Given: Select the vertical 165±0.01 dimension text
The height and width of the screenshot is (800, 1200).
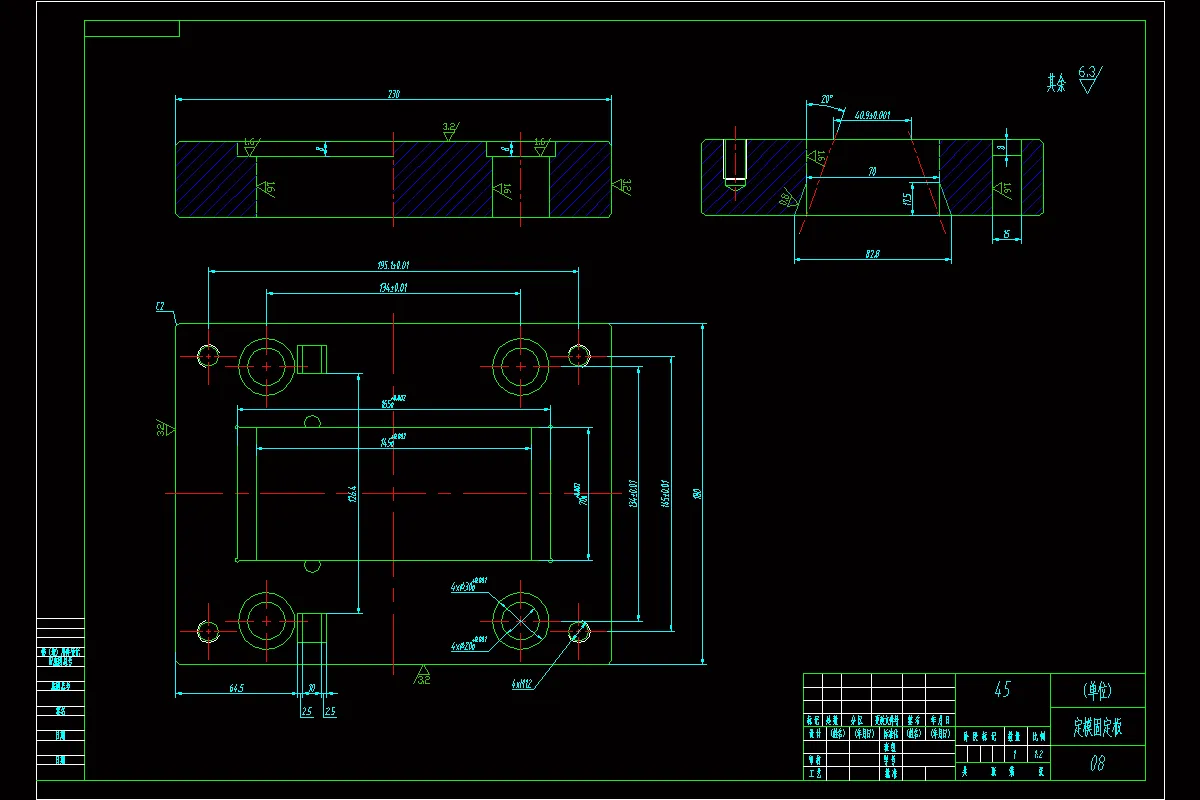Looking at the screenshot, I should point(665,495).
